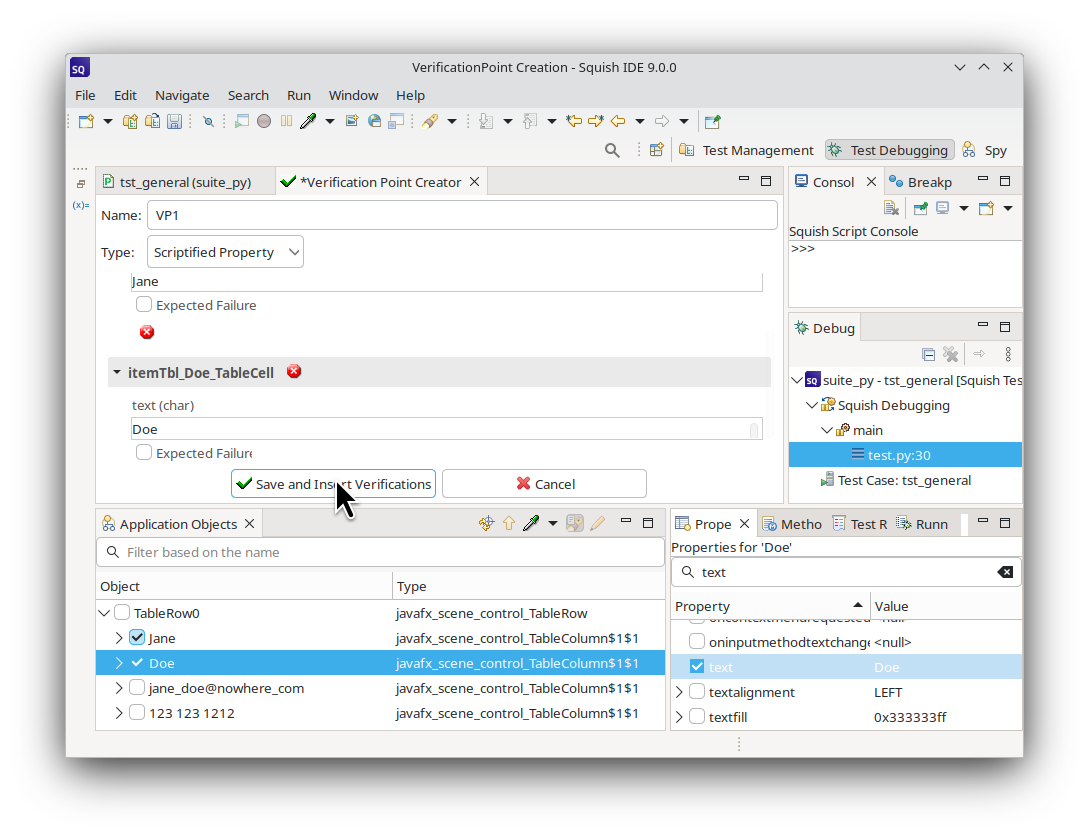Image resolution: width=1090 pixels, height=836 pixels.
Task: Toggle the Jane object checkbox
Action: pyautogui.click(x=138, y=638)
